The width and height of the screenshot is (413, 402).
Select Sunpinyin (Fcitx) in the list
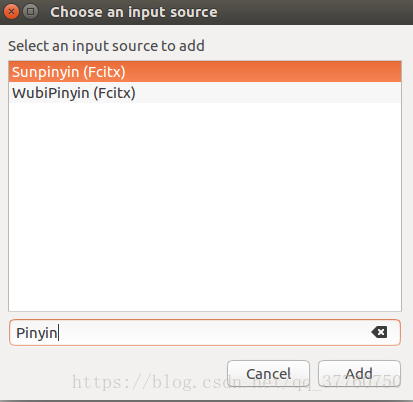coord(205,72)
